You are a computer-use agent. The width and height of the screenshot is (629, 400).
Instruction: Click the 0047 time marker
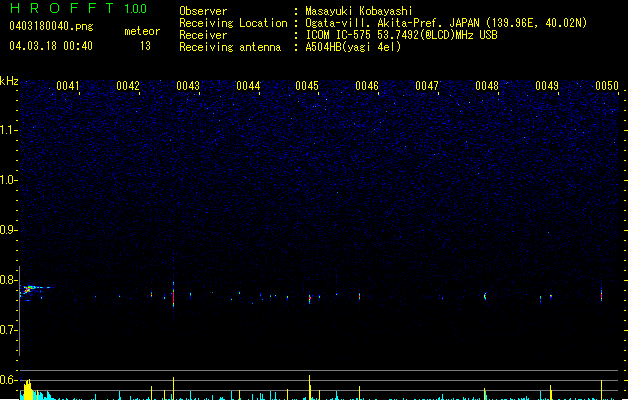427,86
